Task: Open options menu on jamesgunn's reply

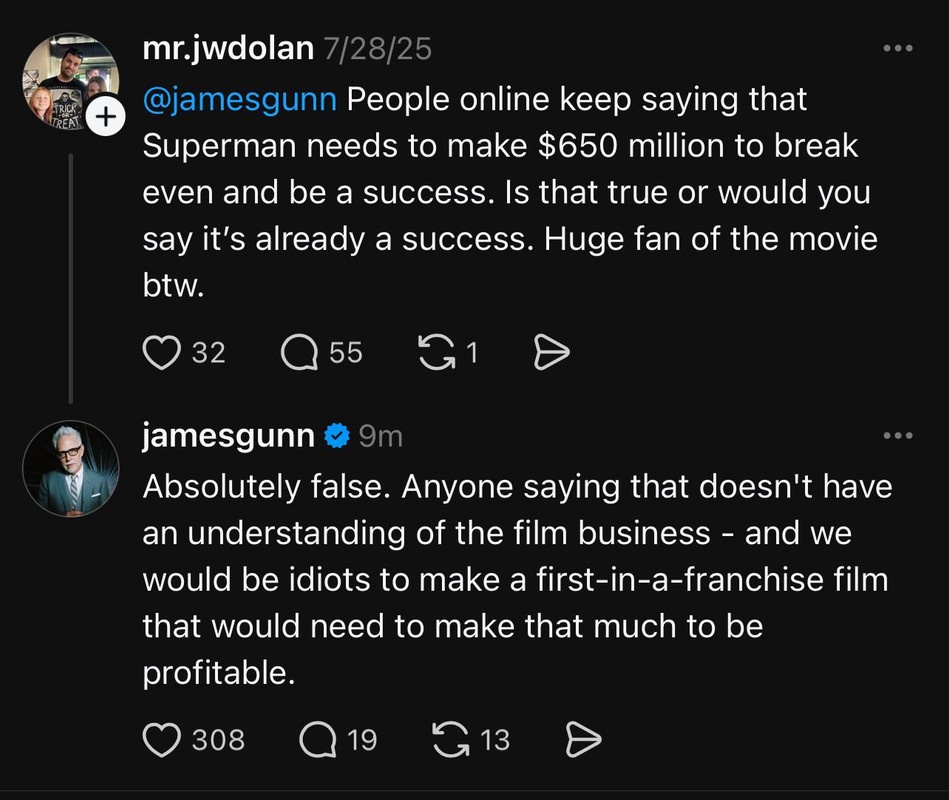Action: (x=897, y=434)
